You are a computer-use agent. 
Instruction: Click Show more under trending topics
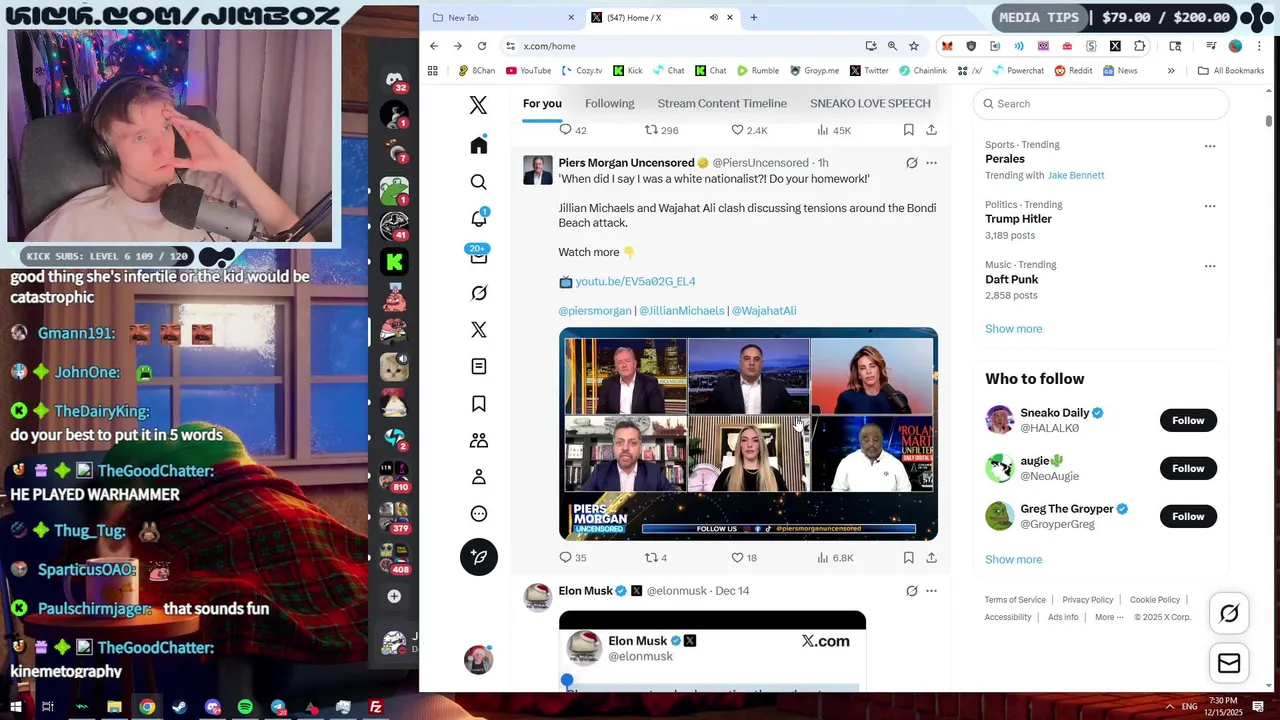(x=1013, y=329)
